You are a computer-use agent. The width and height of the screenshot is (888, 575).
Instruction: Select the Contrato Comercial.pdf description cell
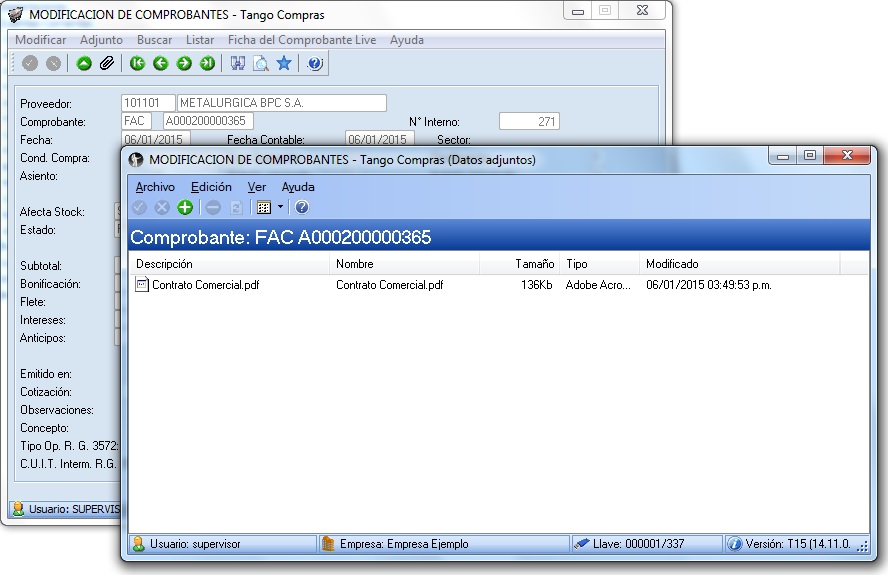pyautogui.click(x=206, y=285)
